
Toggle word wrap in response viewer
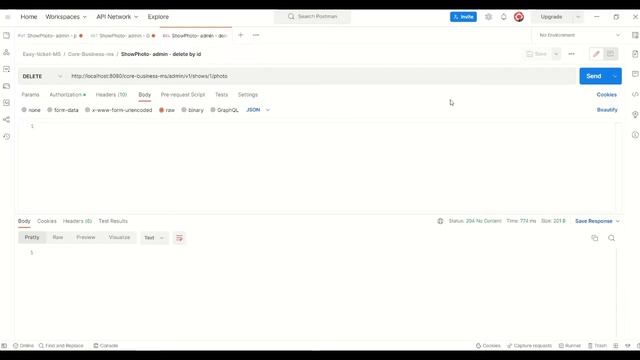pos(179,238)
